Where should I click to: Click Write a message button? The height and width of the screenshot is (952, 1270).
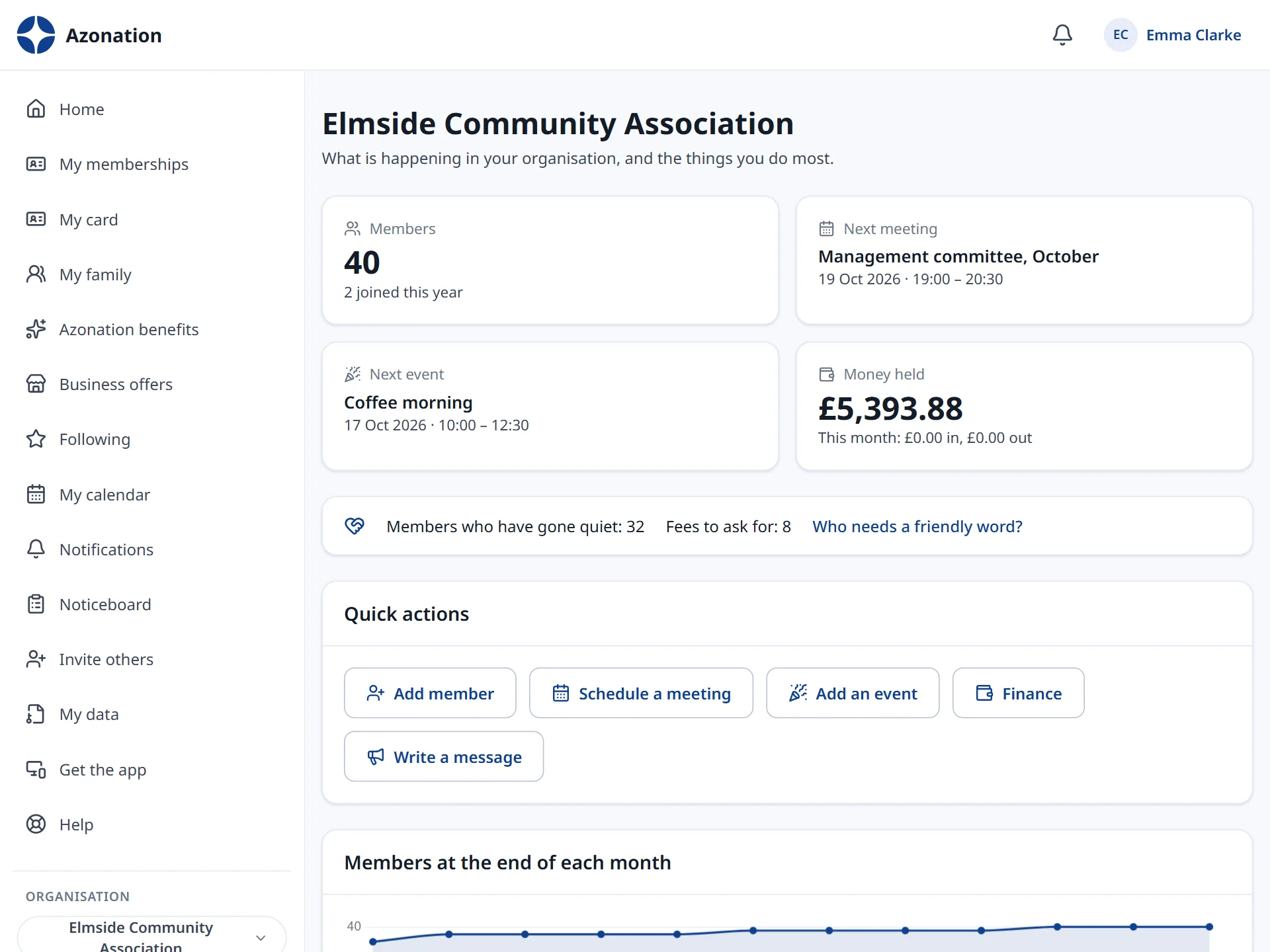(444, 756)
